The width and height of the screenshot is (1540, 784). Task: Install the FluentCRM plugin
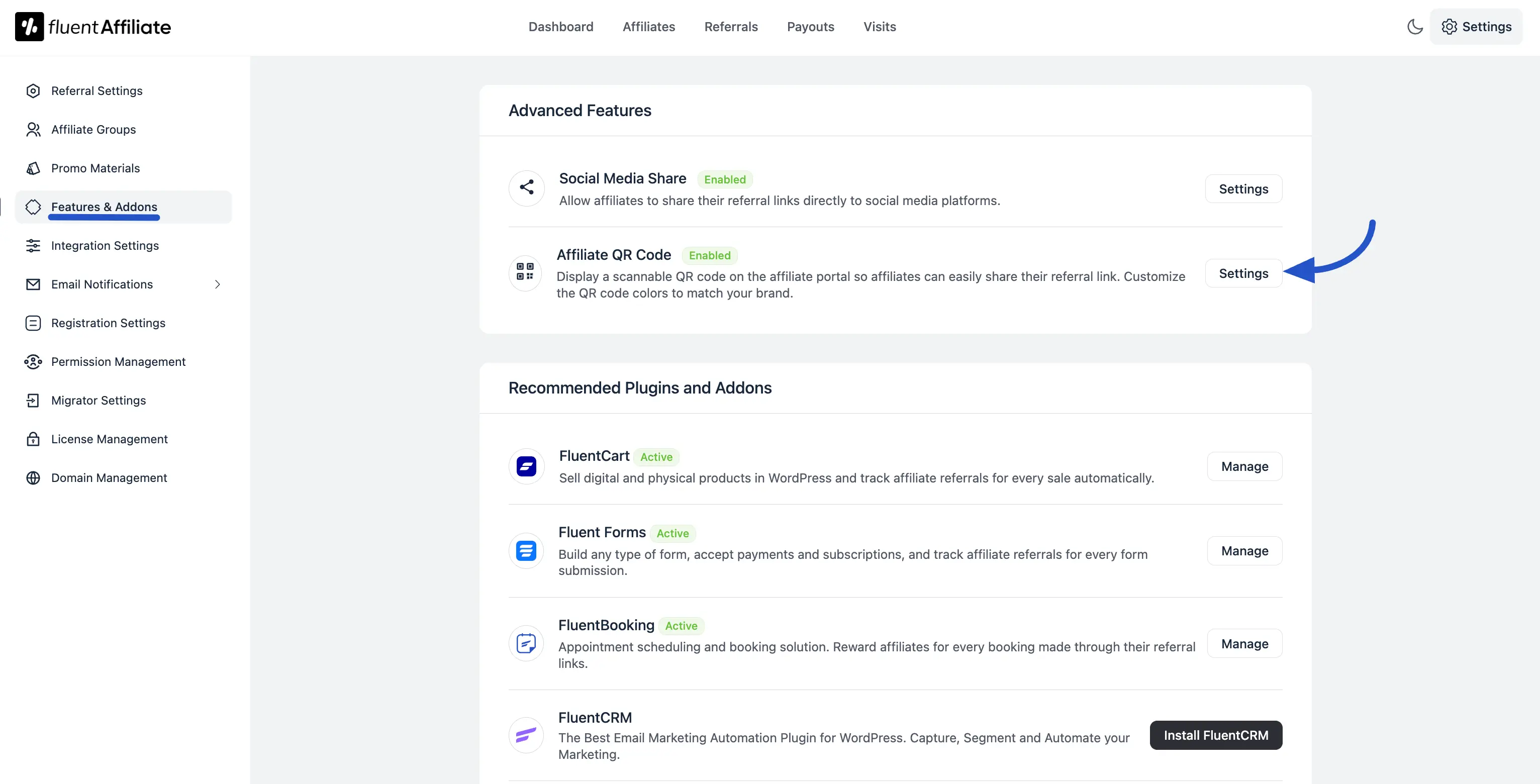[1215, 735]
